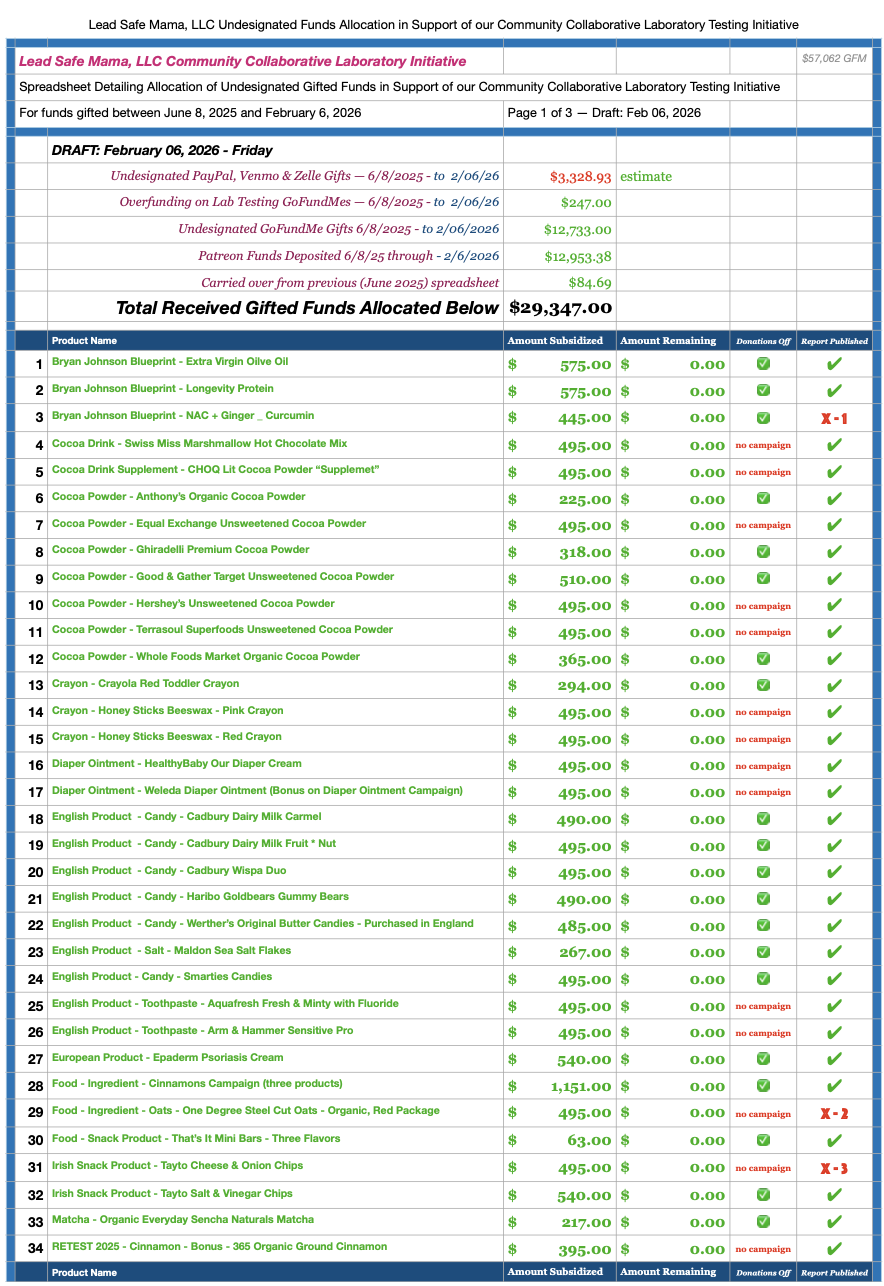Click the red X-1 report marker
The image size is (884, 1286).
833,418
